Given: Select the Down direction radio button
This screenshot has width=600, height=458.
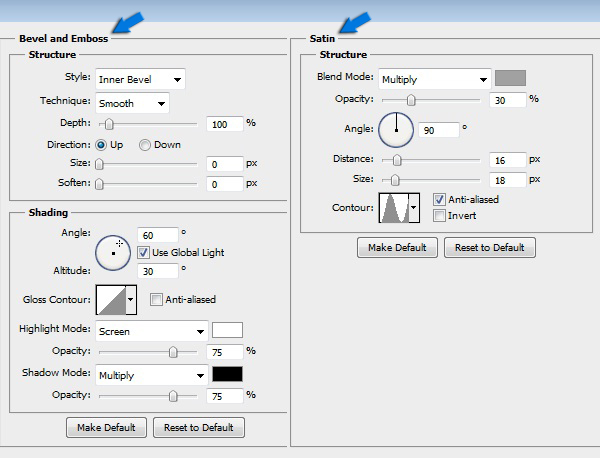Looking at the screenshot, I should (145, 145).
